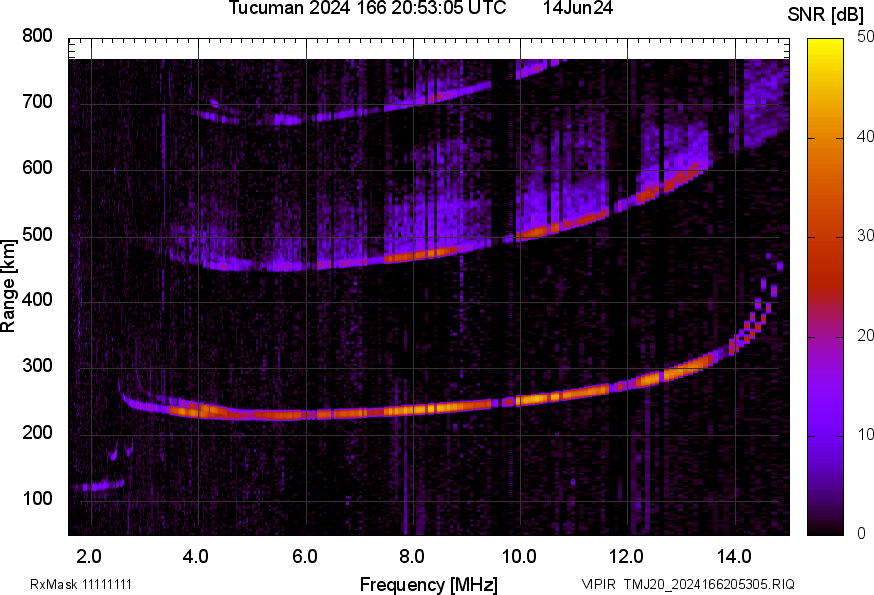The height and width of the screenshot is (595, 874).
Task: Click the x-axis tick label 4.0
Action: click(196, 557)
